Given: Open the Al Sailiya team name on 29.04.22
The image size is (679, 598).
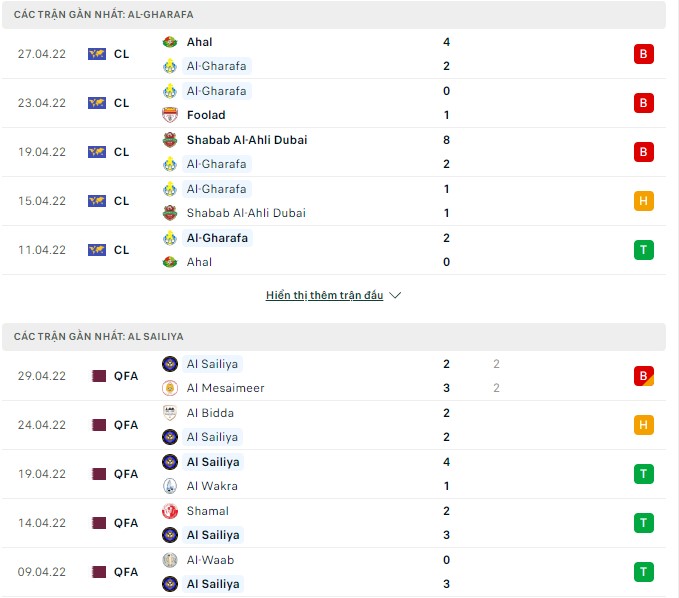Looking at the screenshot, I should click(x=212, y=364).
